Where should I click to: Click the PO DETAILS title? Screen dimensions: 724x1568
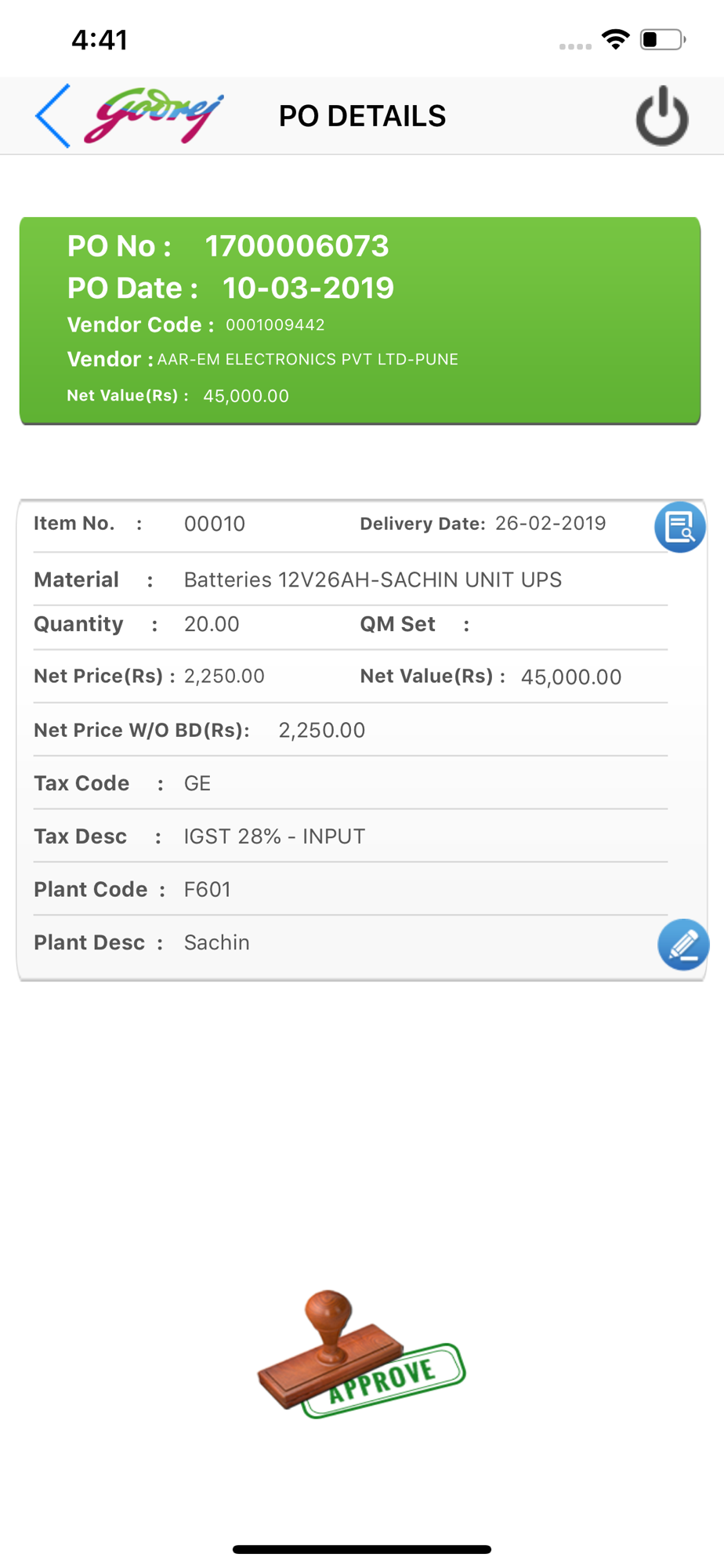(x=362, y=116)
